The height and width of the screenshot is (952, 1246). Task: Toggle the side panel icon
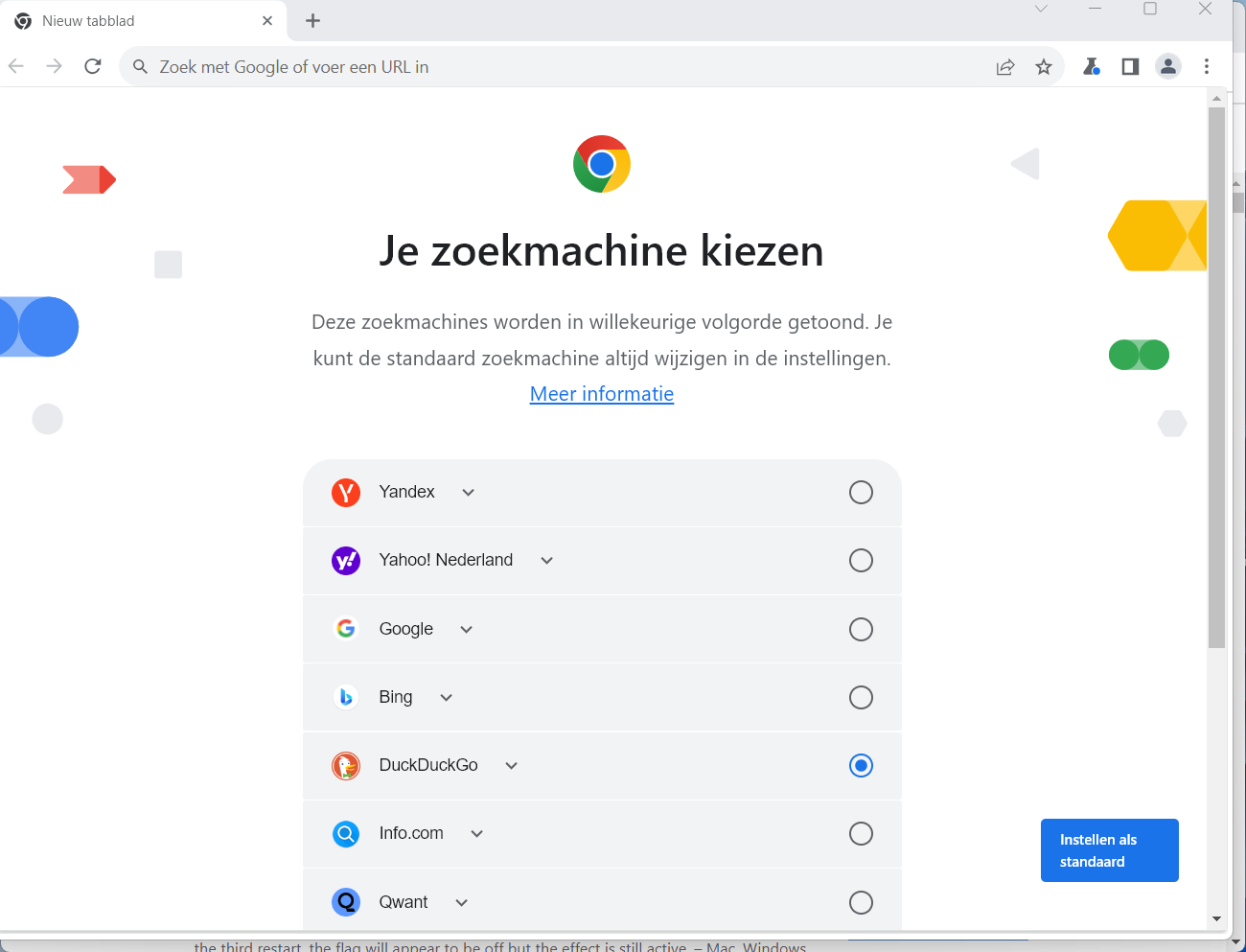1130,66
